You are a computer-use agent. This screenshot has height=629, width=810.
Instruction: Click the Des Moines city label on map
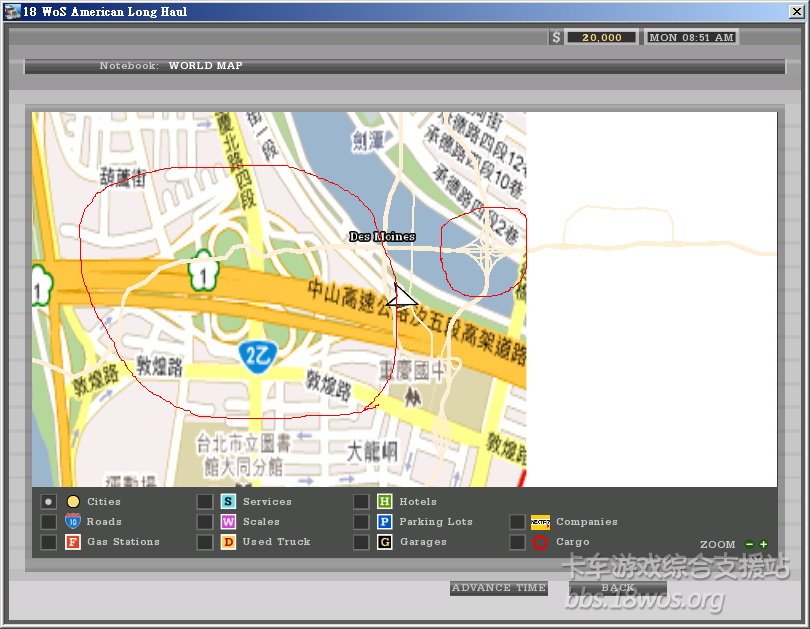(382, 237)
